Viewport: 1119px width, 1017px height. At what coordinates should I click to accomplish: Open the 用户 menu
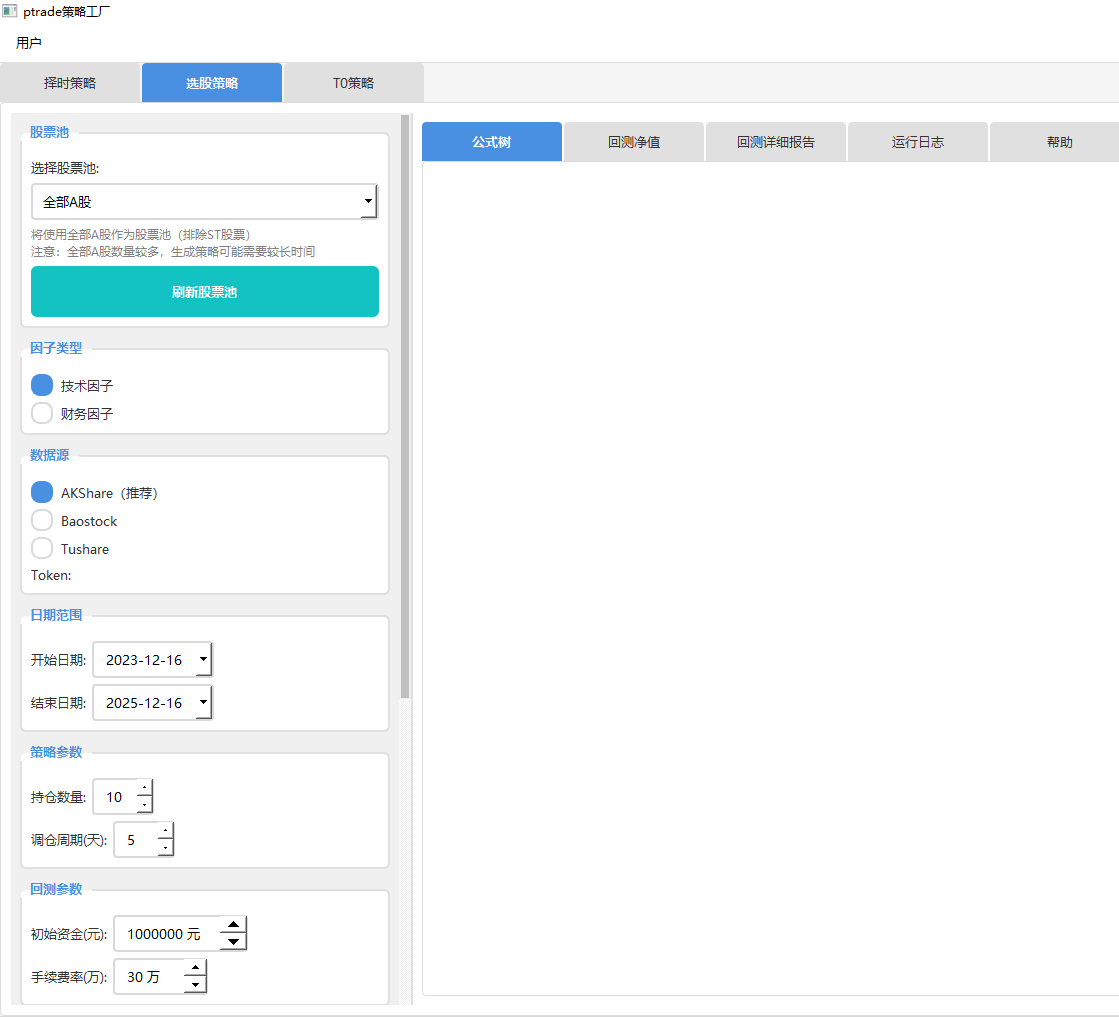click(x=29, y=43)
